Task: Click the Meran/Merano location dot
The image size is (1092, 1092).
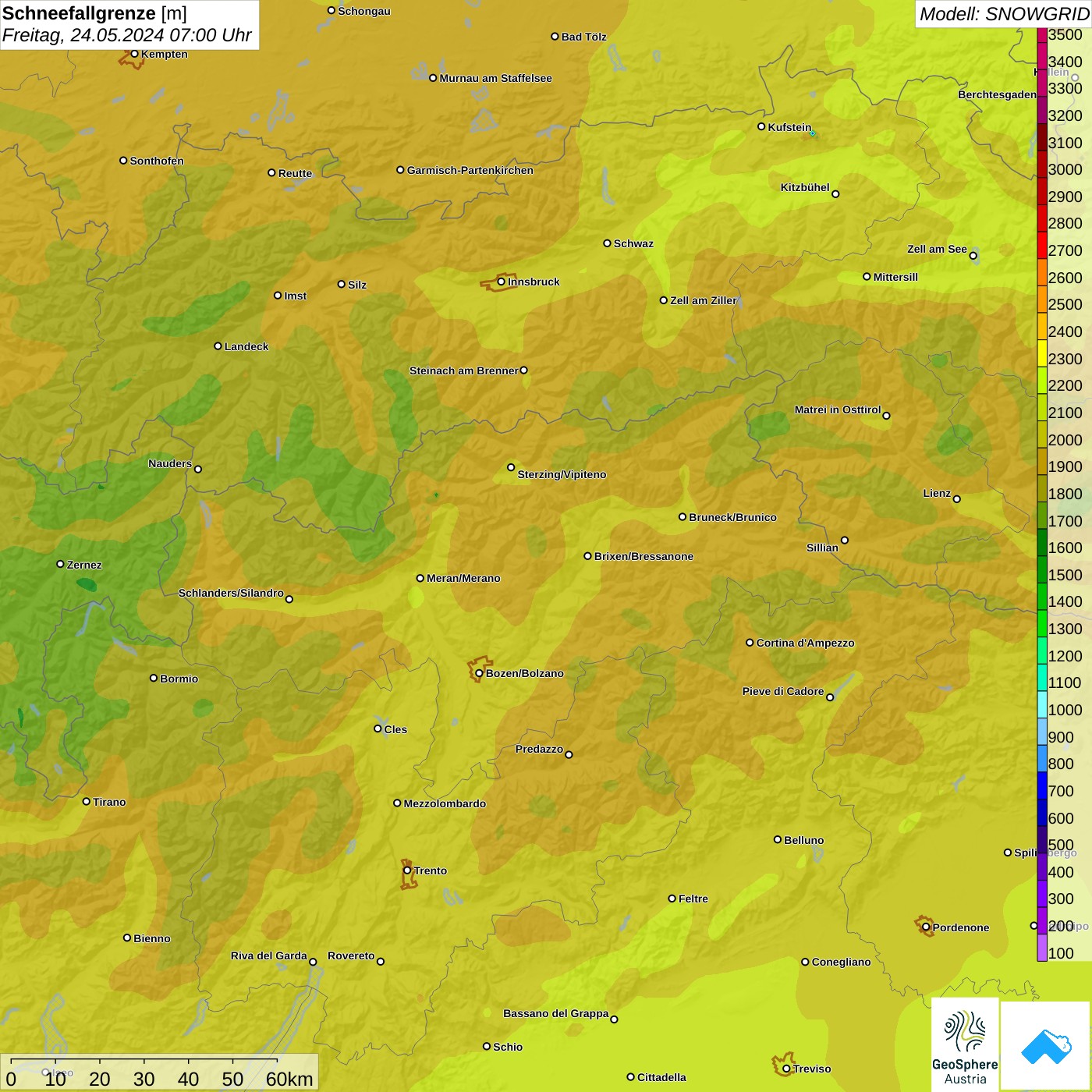Action: click(420, 578)
